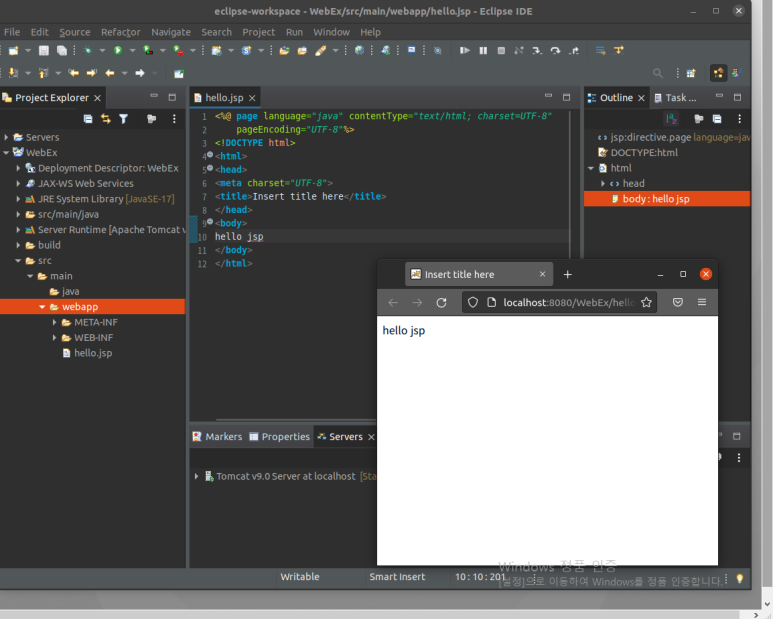Collapse All in Project Explorer

point(88,119)
